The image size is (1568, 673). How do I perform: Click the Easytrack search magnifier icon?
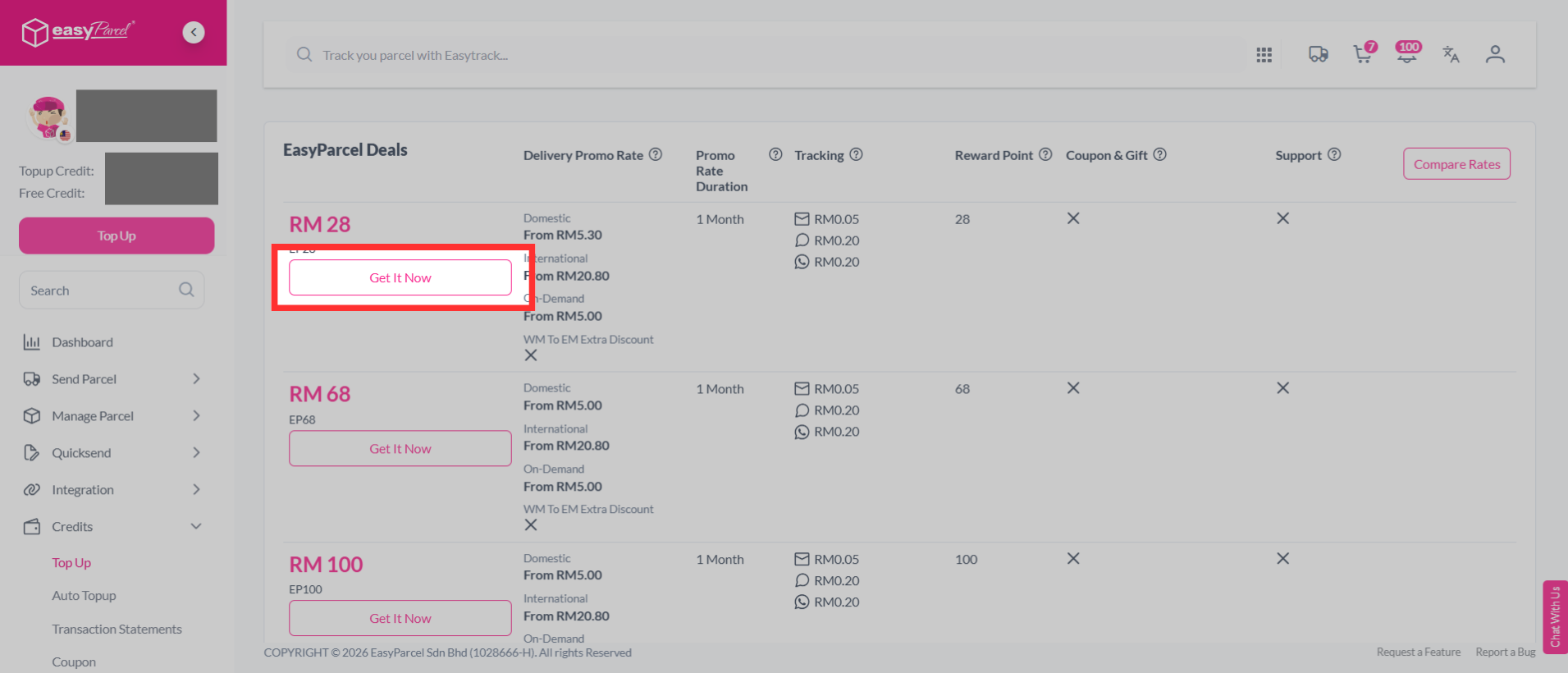point(304,54)
